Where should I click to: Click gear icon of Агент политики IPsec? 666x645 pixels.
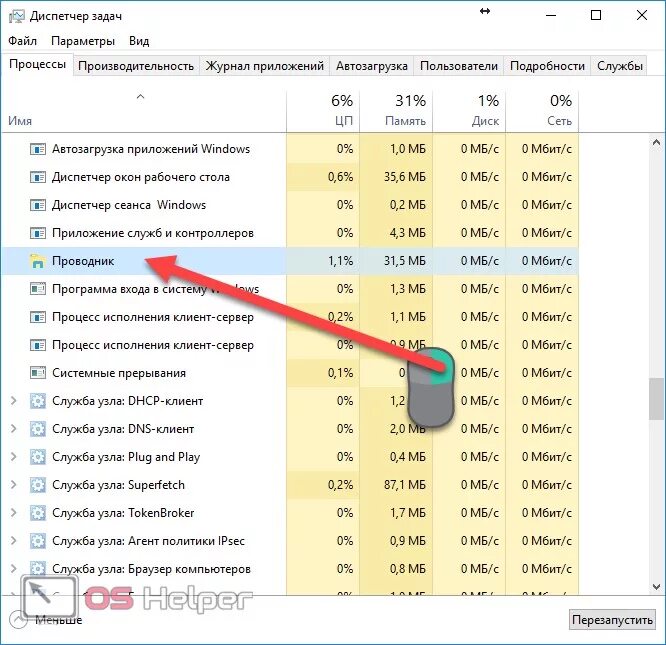point(38,541)
